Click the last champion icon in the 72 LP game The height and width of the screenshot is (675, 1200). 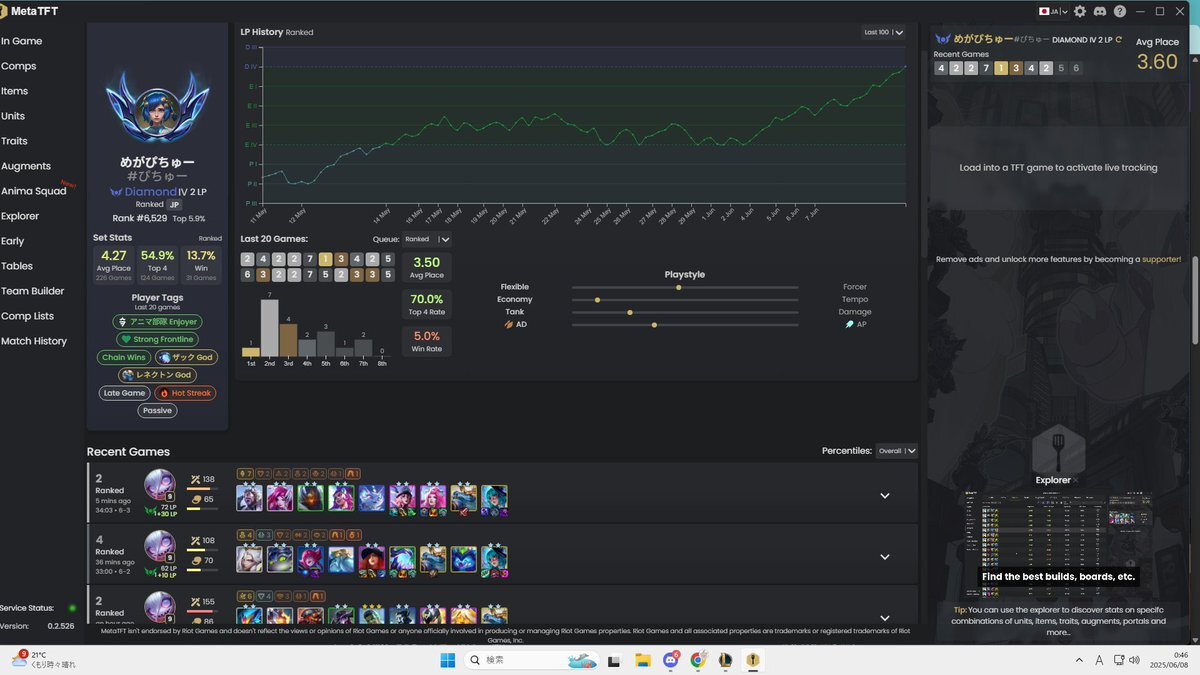494,498
